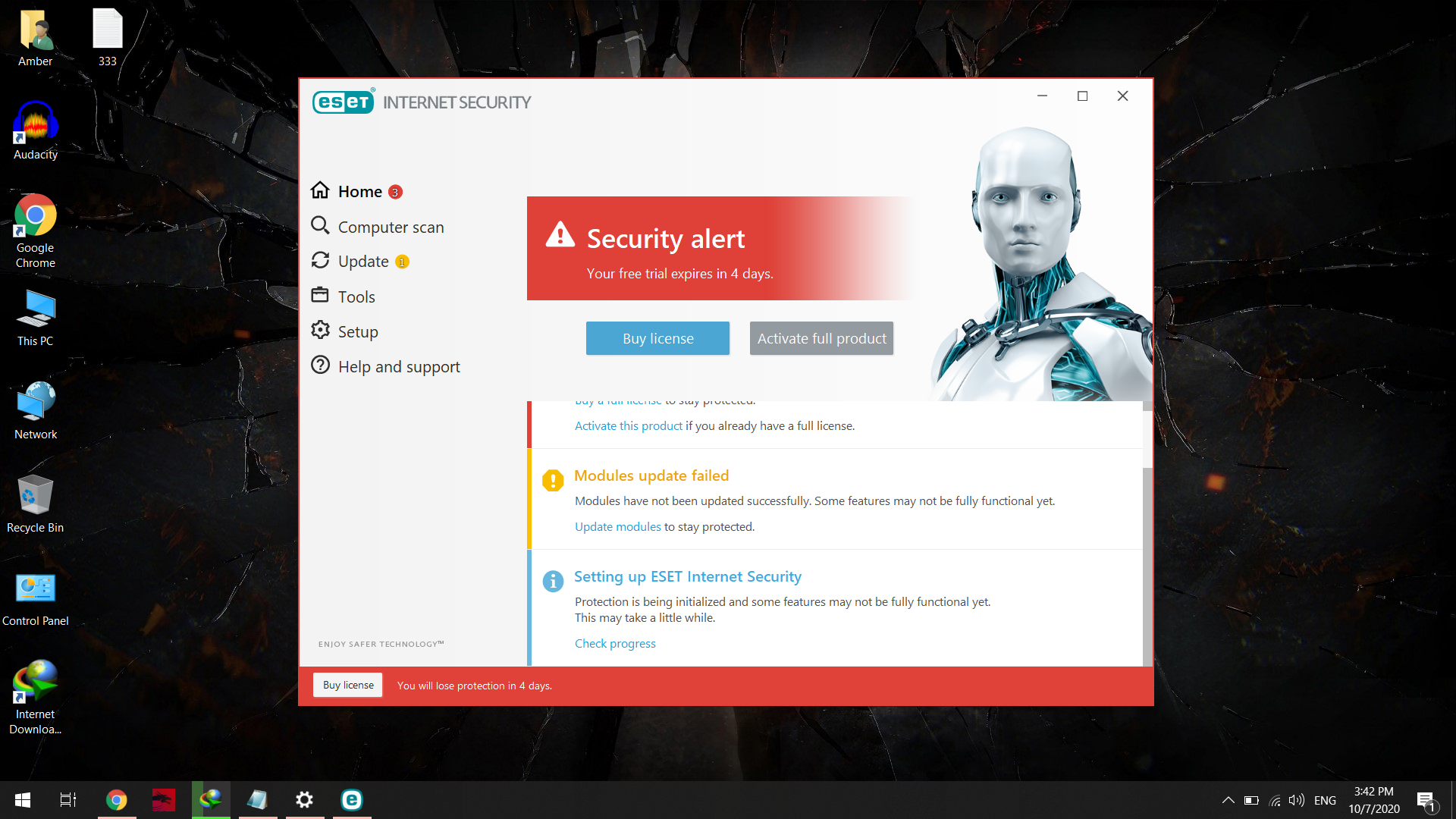Viewport: 1456px width, 819px height.
Task: Click 'You will lose protection in 4 days' text
Action: 475,686
